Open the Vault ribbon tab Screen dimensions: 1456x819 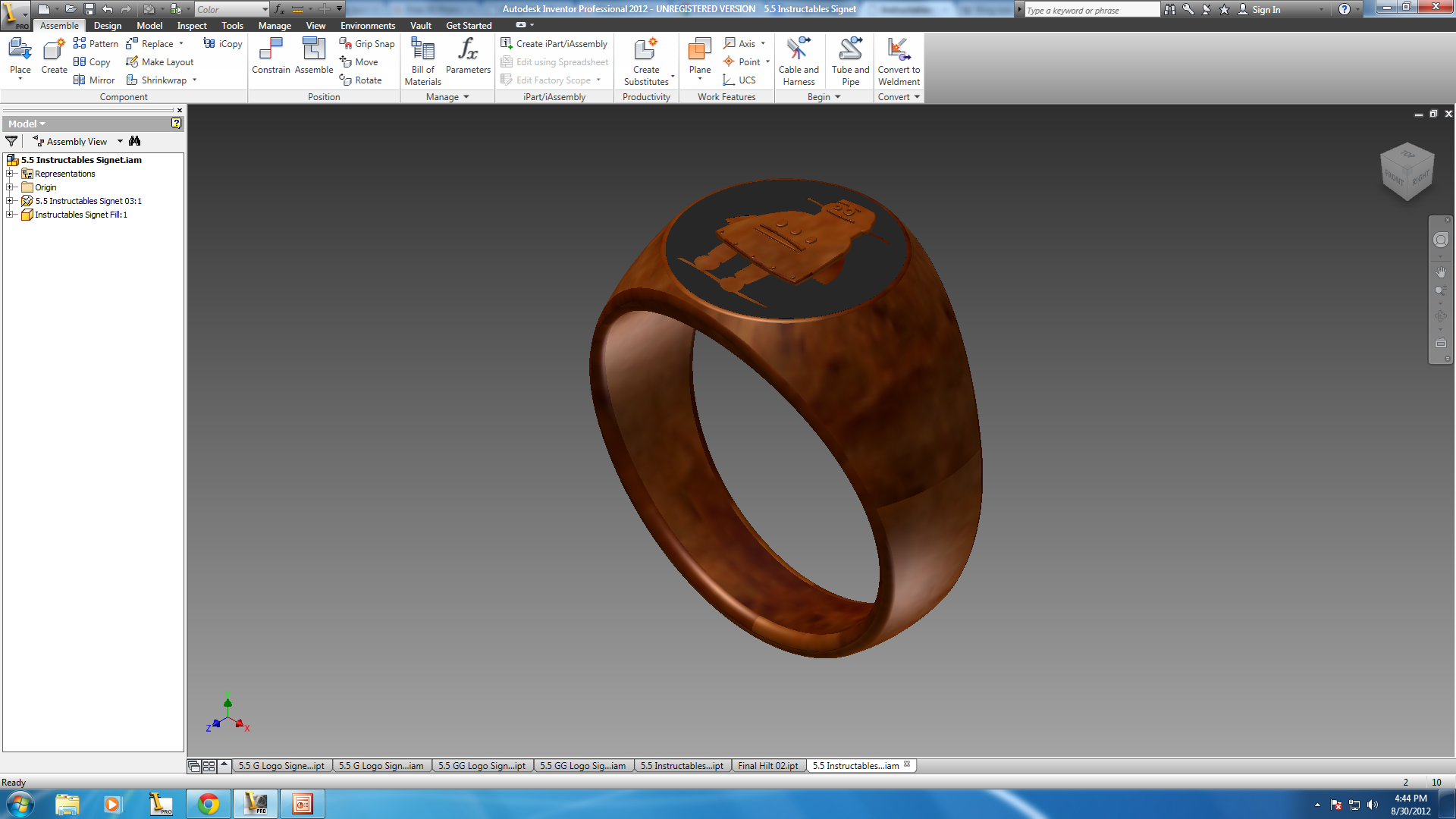[421, 25]
